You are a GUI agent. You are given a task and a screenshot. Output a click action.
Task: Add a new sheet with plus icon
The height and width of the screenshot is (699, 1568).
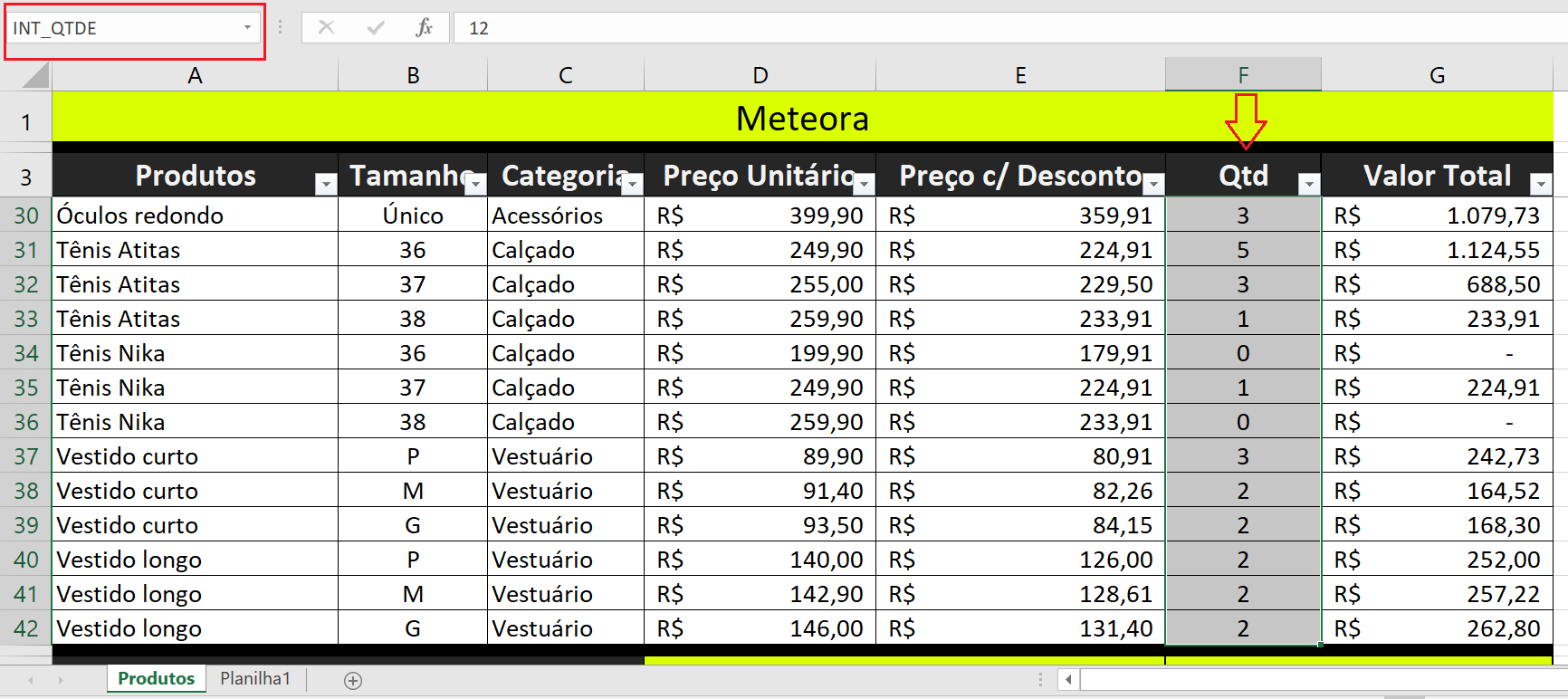(x=353, y=680)
